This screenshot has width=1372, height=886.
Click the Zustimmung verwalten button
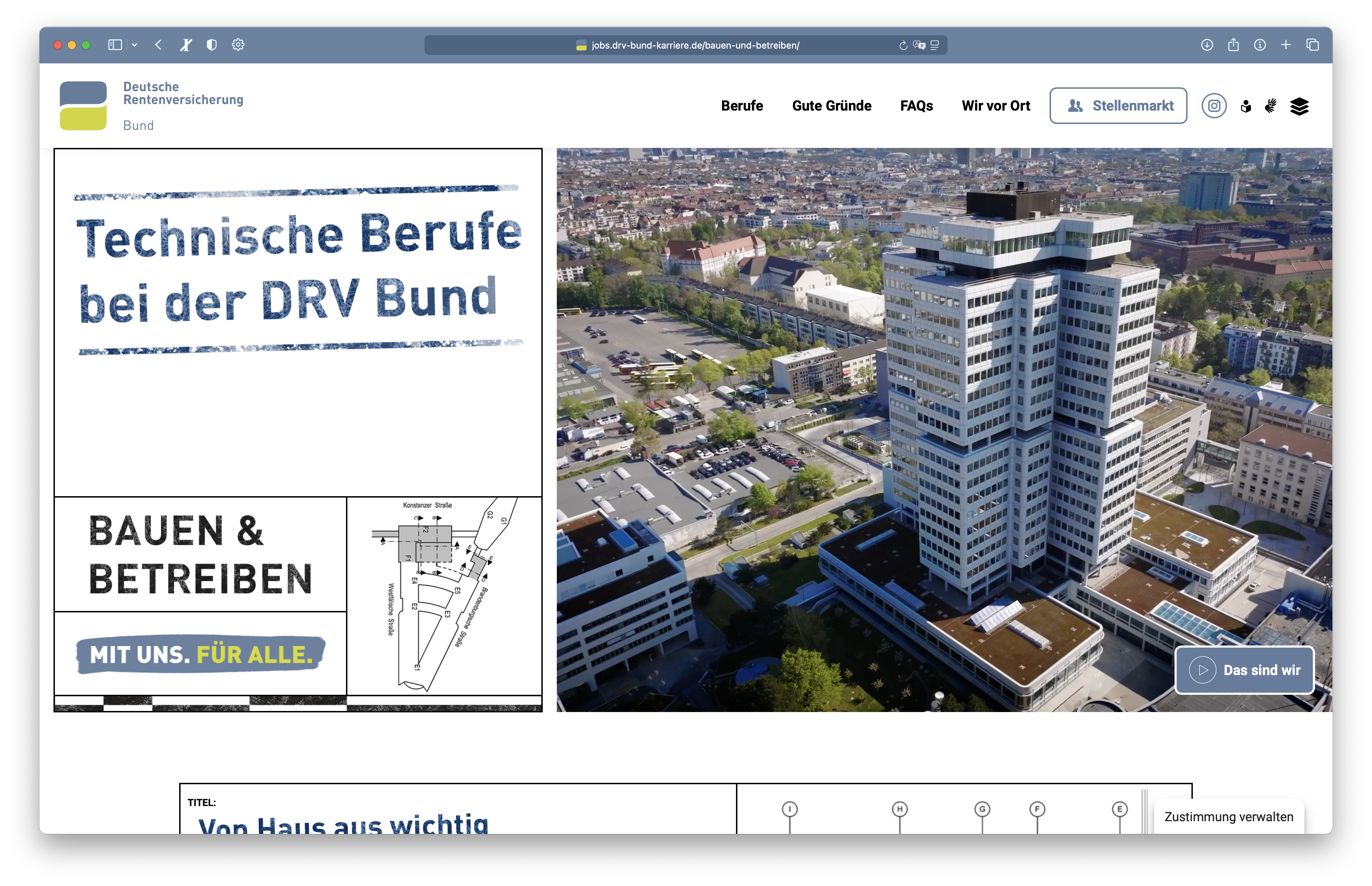[x=1228, y=816]
